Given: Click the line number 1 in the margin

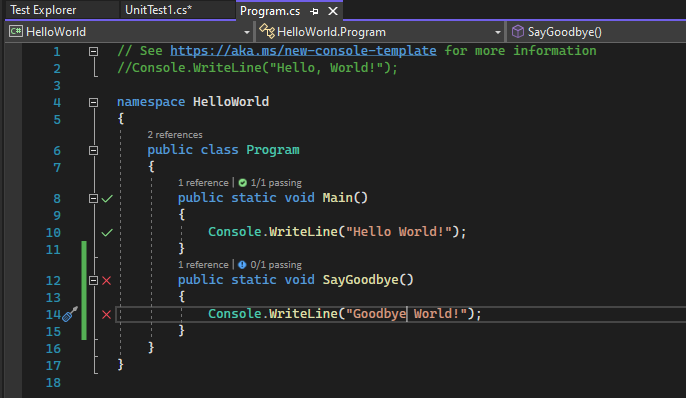Looking at the screenshot, I should point(57,52).
